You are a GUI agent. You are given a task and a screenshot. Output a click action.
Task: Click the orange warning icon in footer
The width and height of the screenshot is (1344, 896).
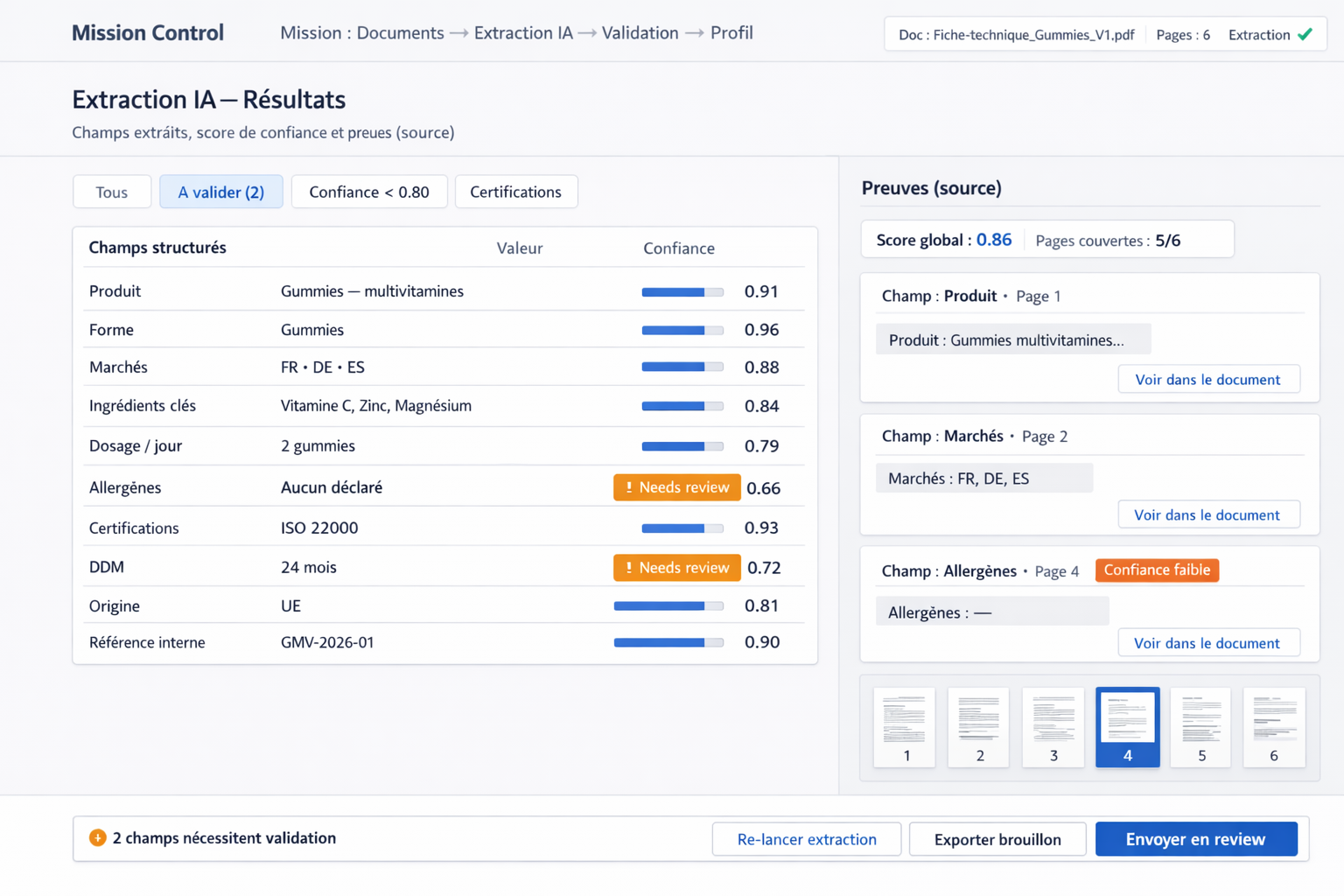(x=98, y=837)
